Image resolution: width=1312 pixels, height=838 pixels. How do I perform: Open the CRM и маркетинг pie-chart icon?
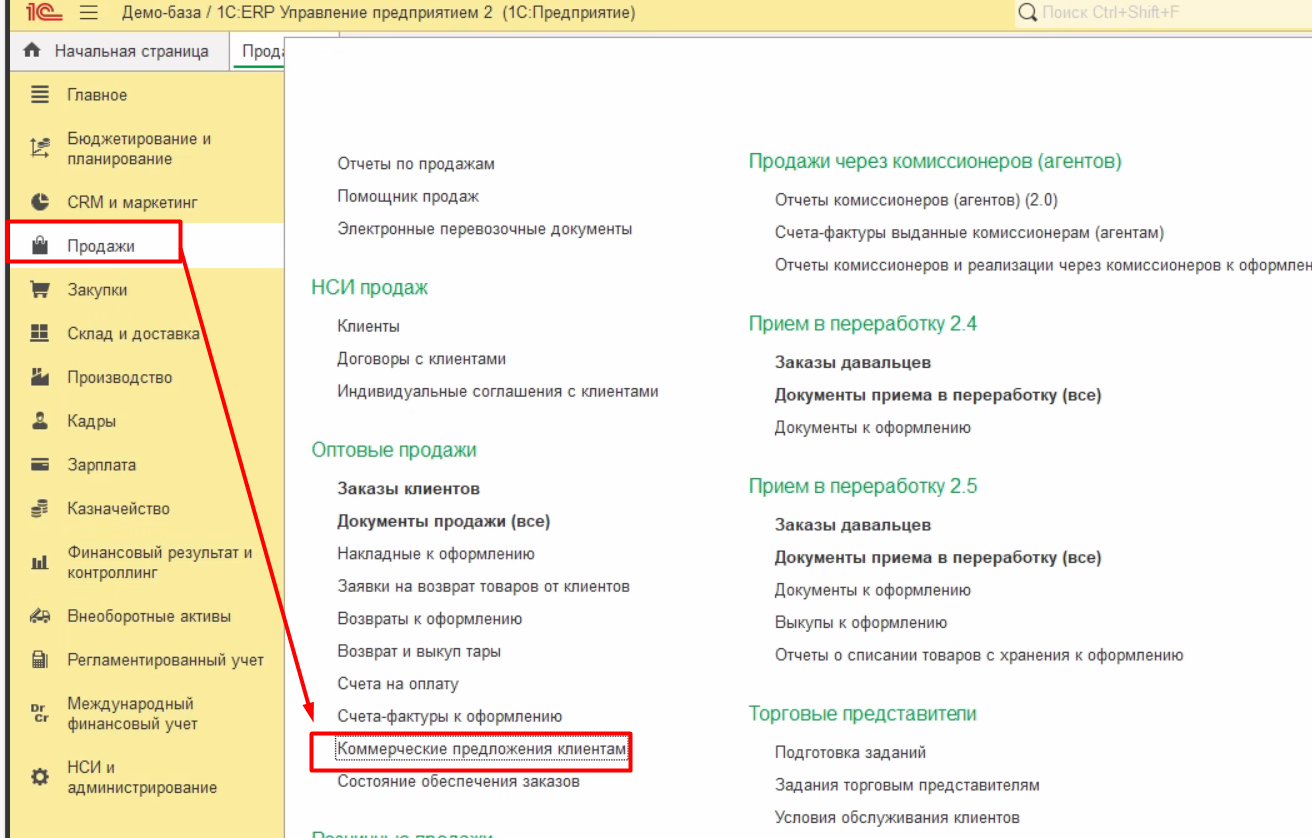pos(40,202)
